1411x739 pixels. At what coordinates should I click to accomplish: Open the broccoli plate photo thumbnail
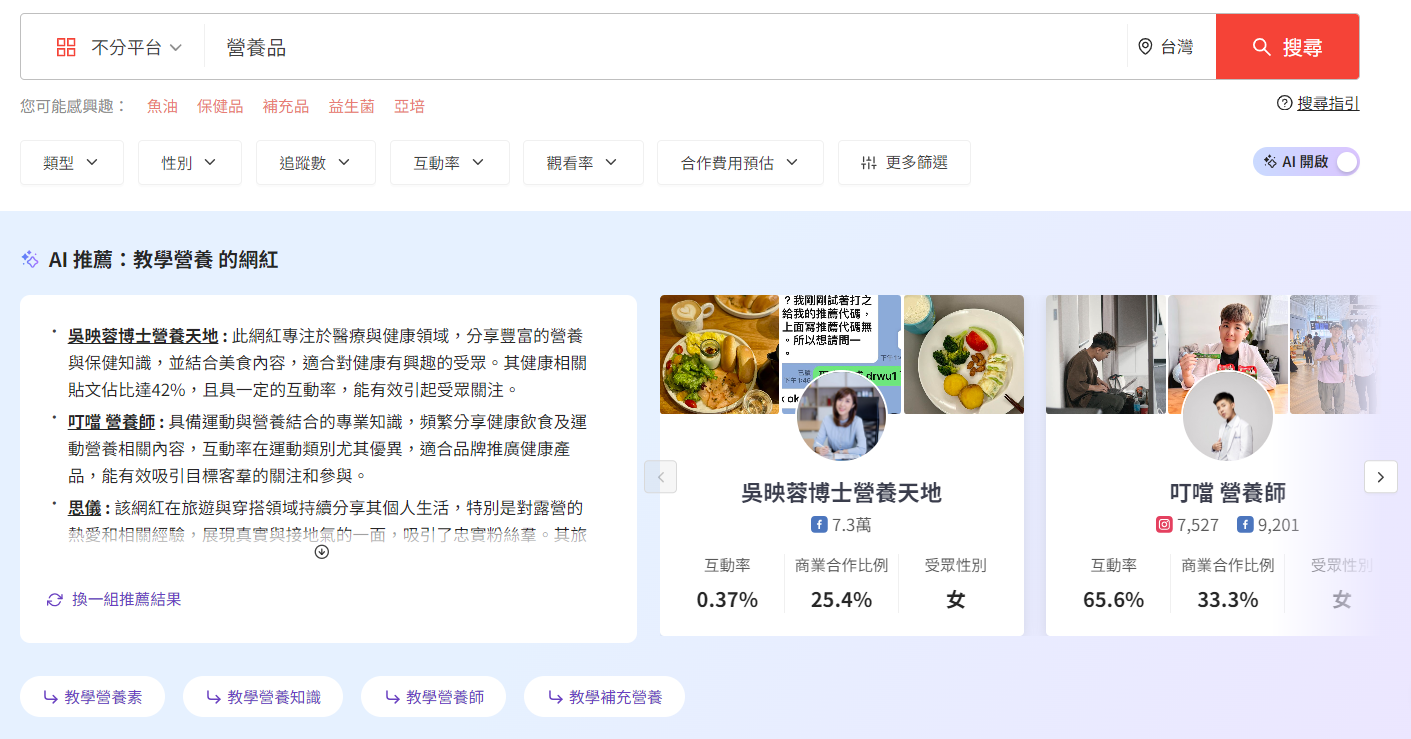(964, 354)
